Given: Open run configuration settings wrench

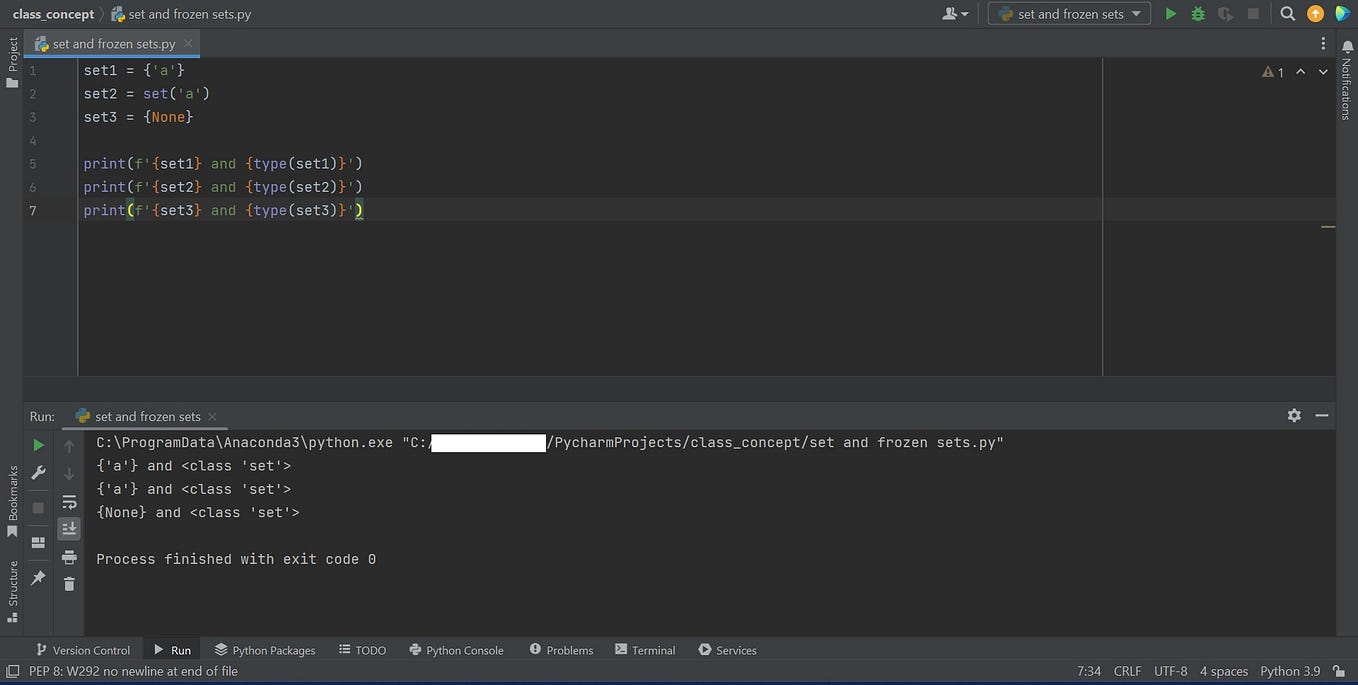Looking at the screenshot, I should (x=38, y=472).
